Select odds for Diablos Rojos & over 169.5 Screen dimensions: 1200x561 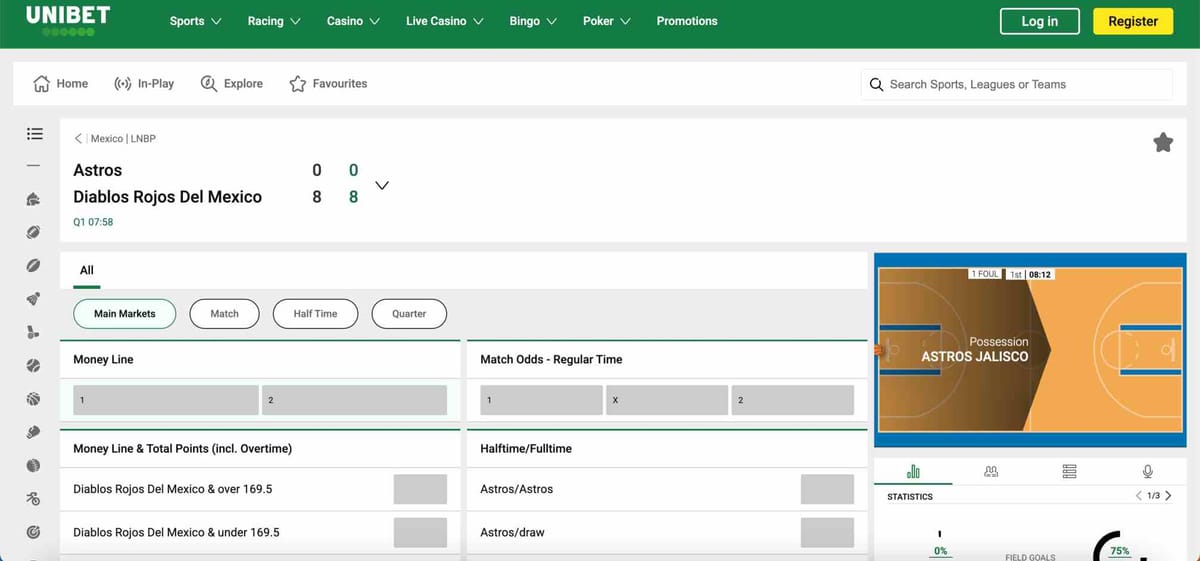[x=420, y=489]
